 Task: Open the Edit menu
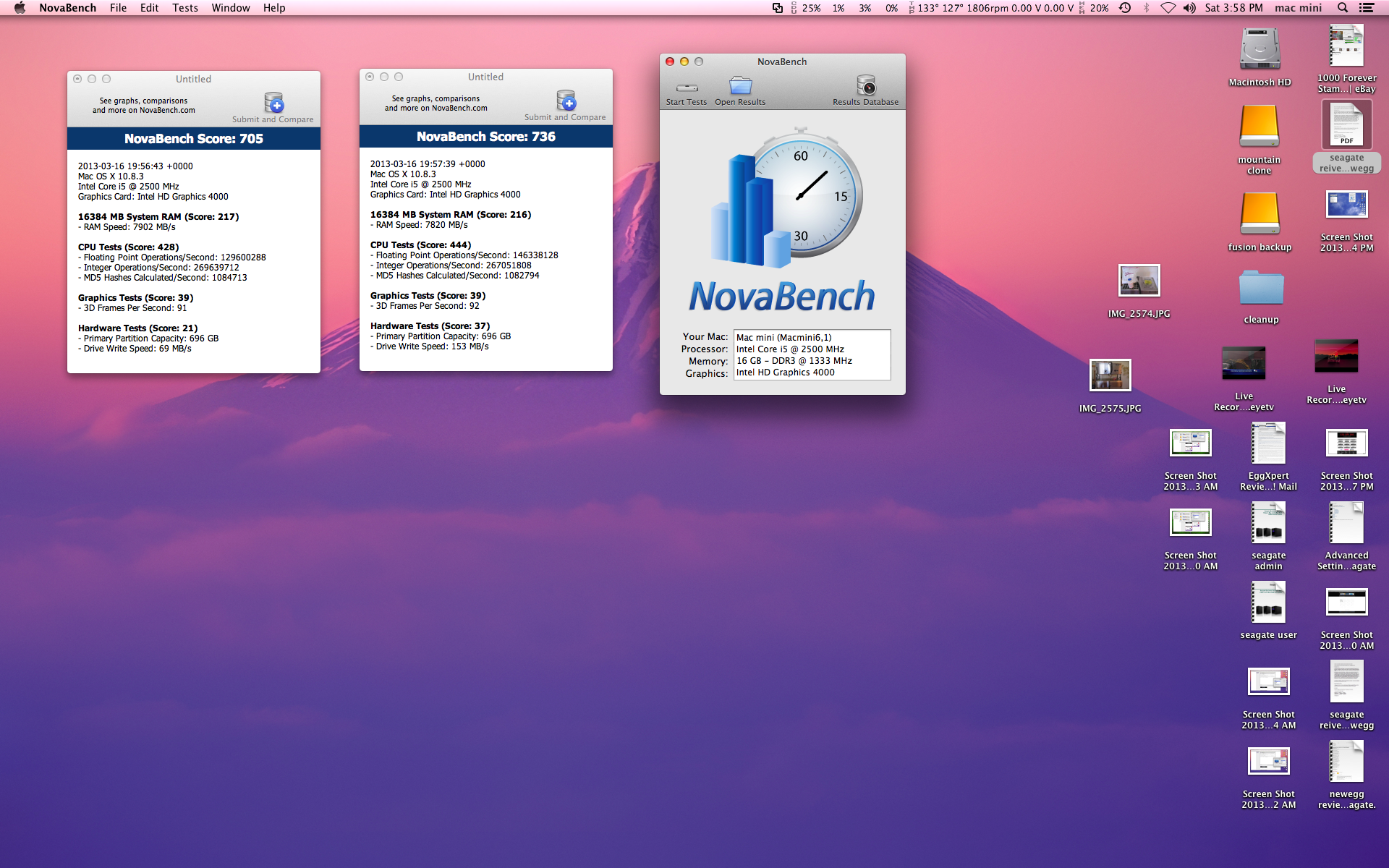pyautogui.click(x=149, y=8)
